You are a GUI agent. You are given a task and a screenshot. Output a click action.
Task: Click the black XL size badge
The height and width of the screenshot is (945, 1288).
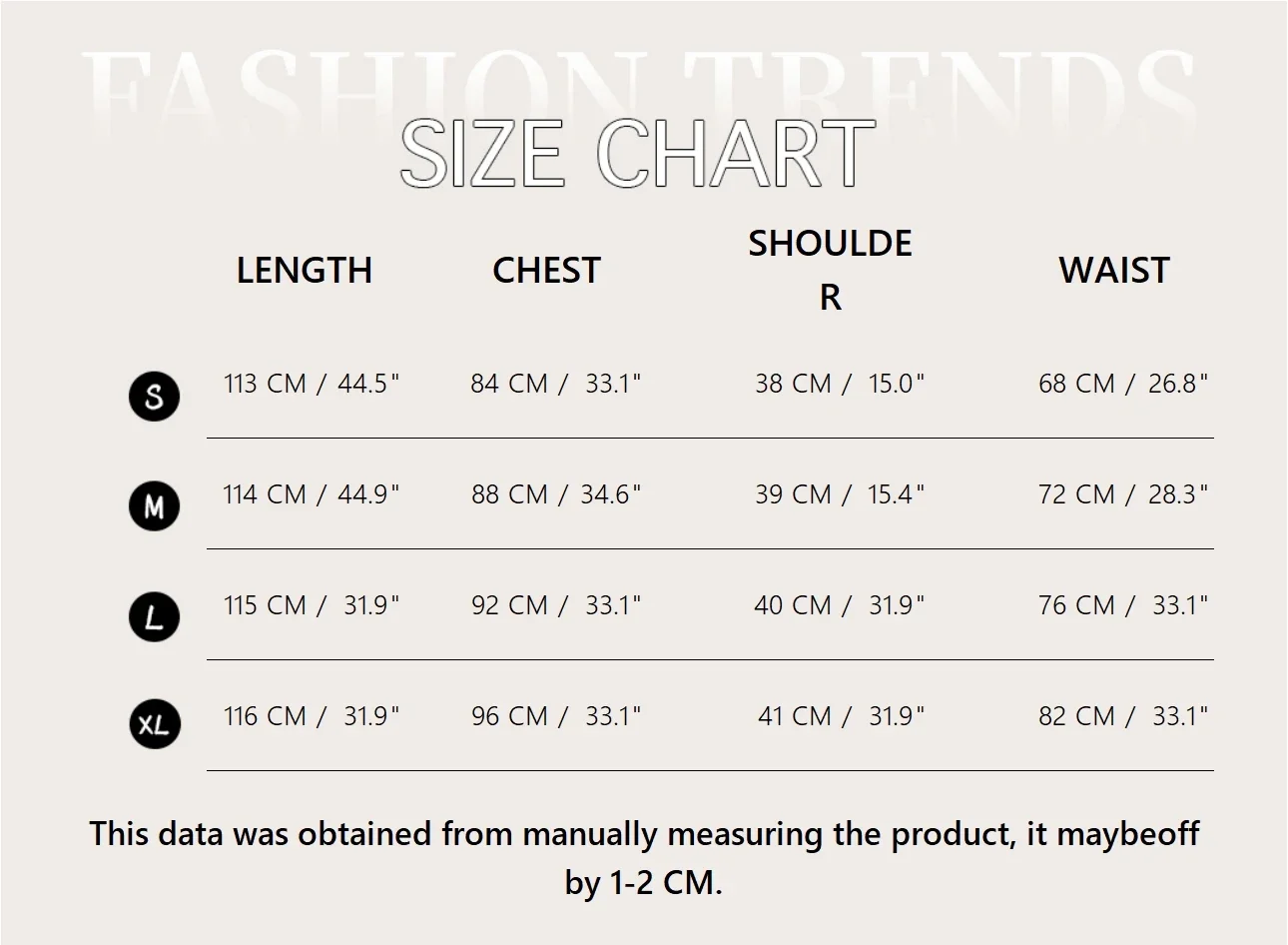click(x=154, y=724)
